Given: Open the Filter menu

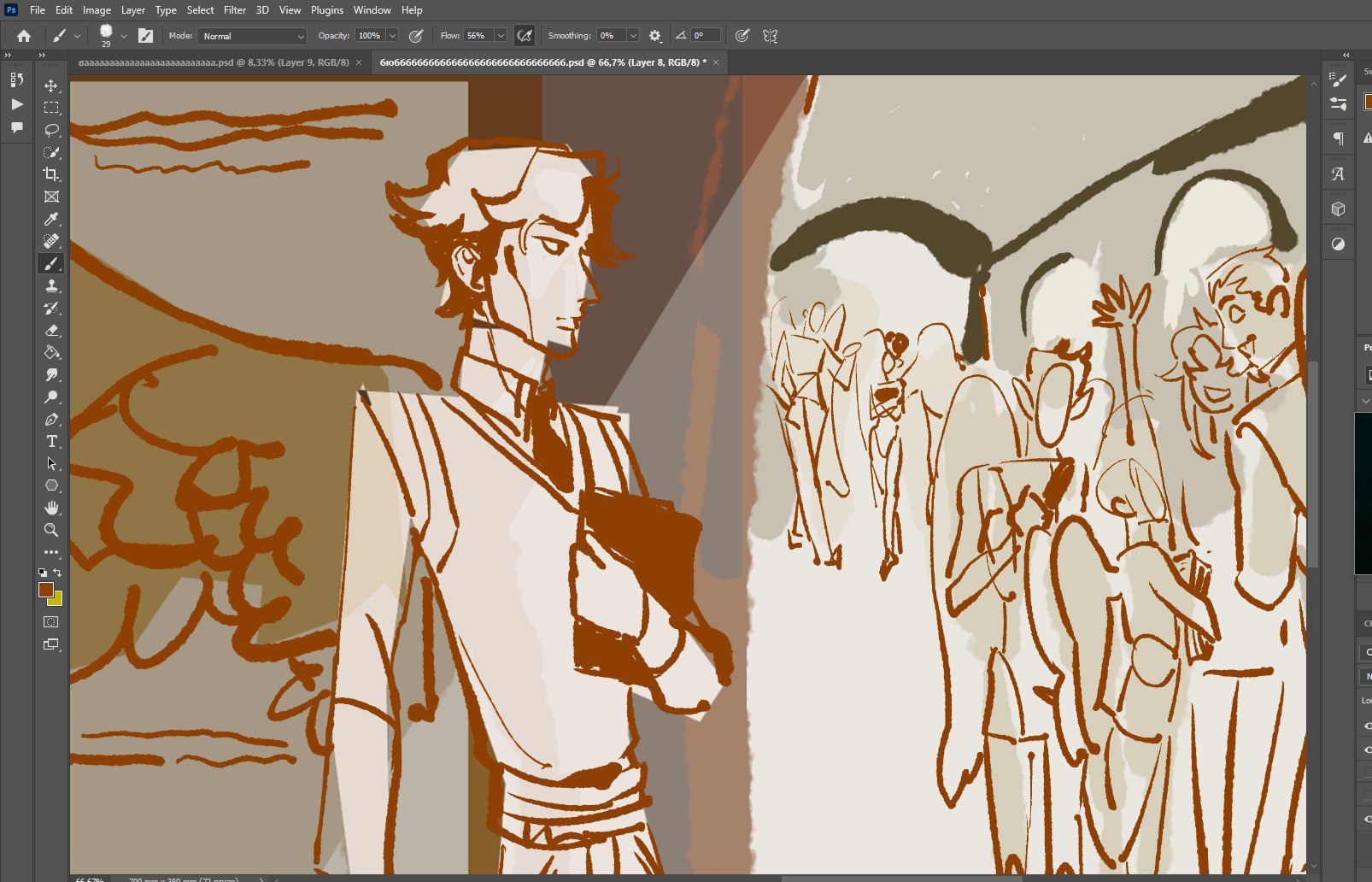Looking at the screenshot, I should (x=235, y=10).
